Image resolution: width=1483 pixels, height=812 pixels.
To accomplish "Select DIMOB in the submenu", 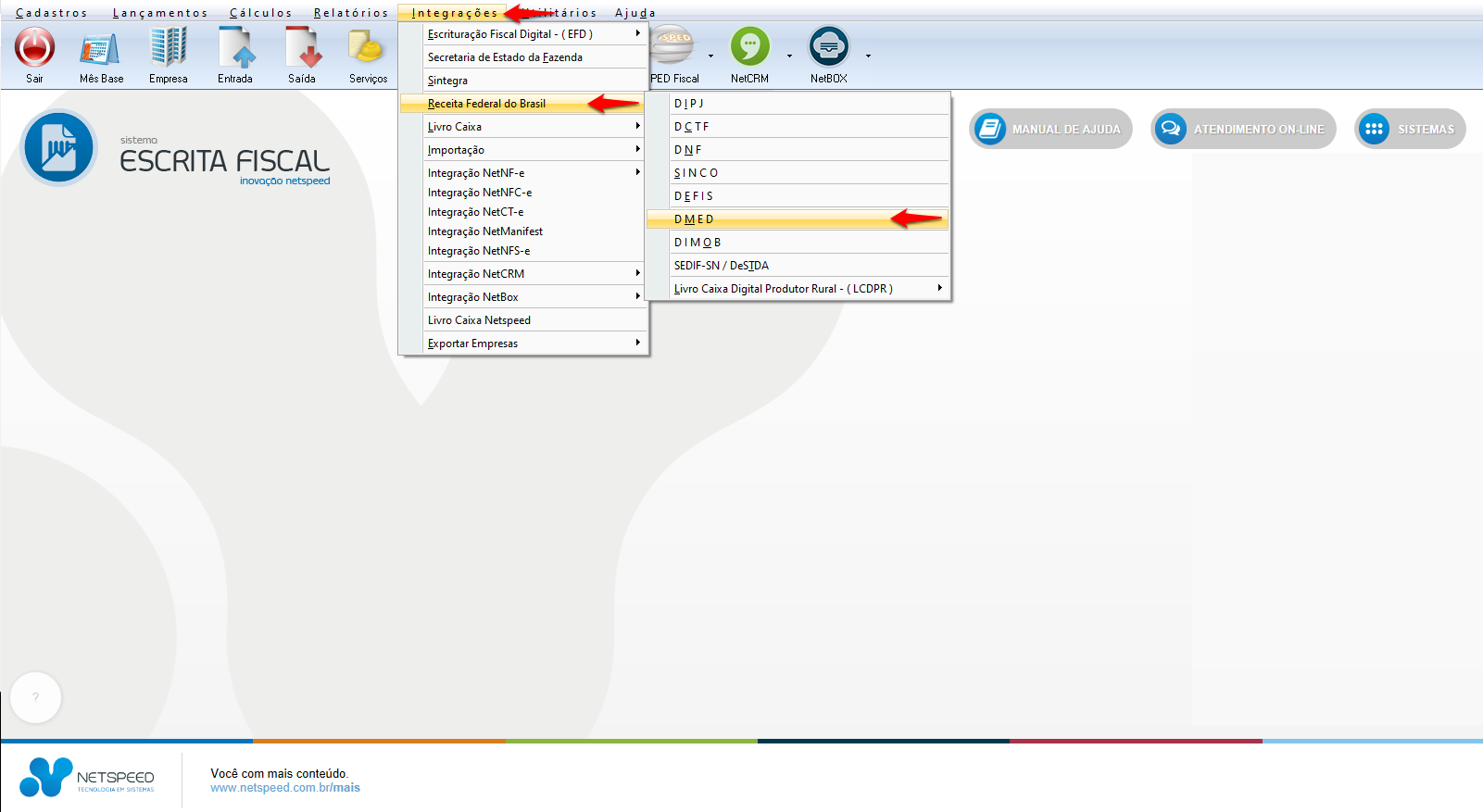I will click(x=798, y=243).
